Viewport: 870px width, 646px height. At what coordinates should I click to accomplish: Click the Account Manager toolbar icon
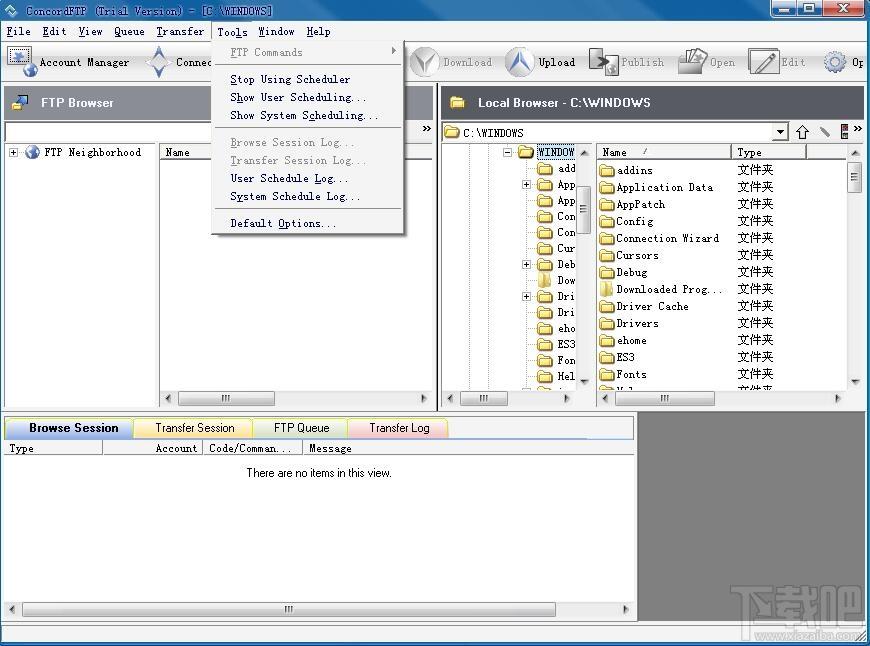click(x=20, y=61)
